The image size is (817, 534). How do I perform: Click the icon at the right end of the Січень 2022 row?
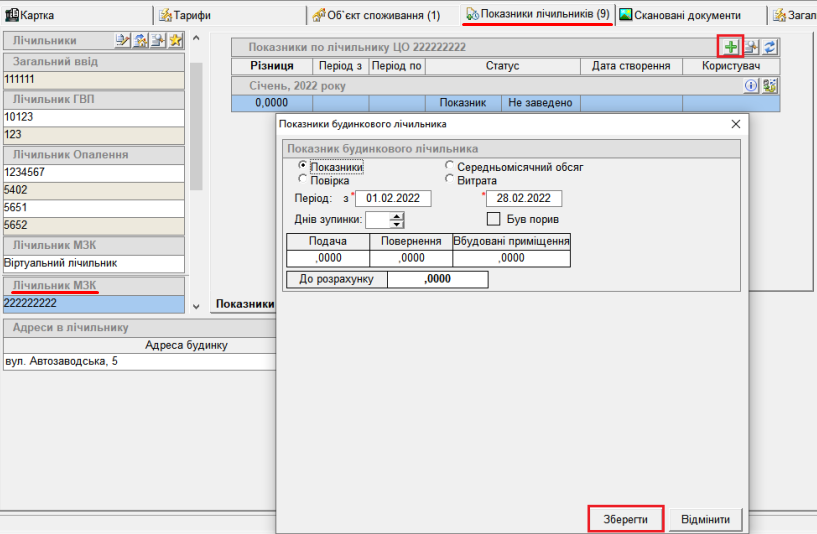770,86
